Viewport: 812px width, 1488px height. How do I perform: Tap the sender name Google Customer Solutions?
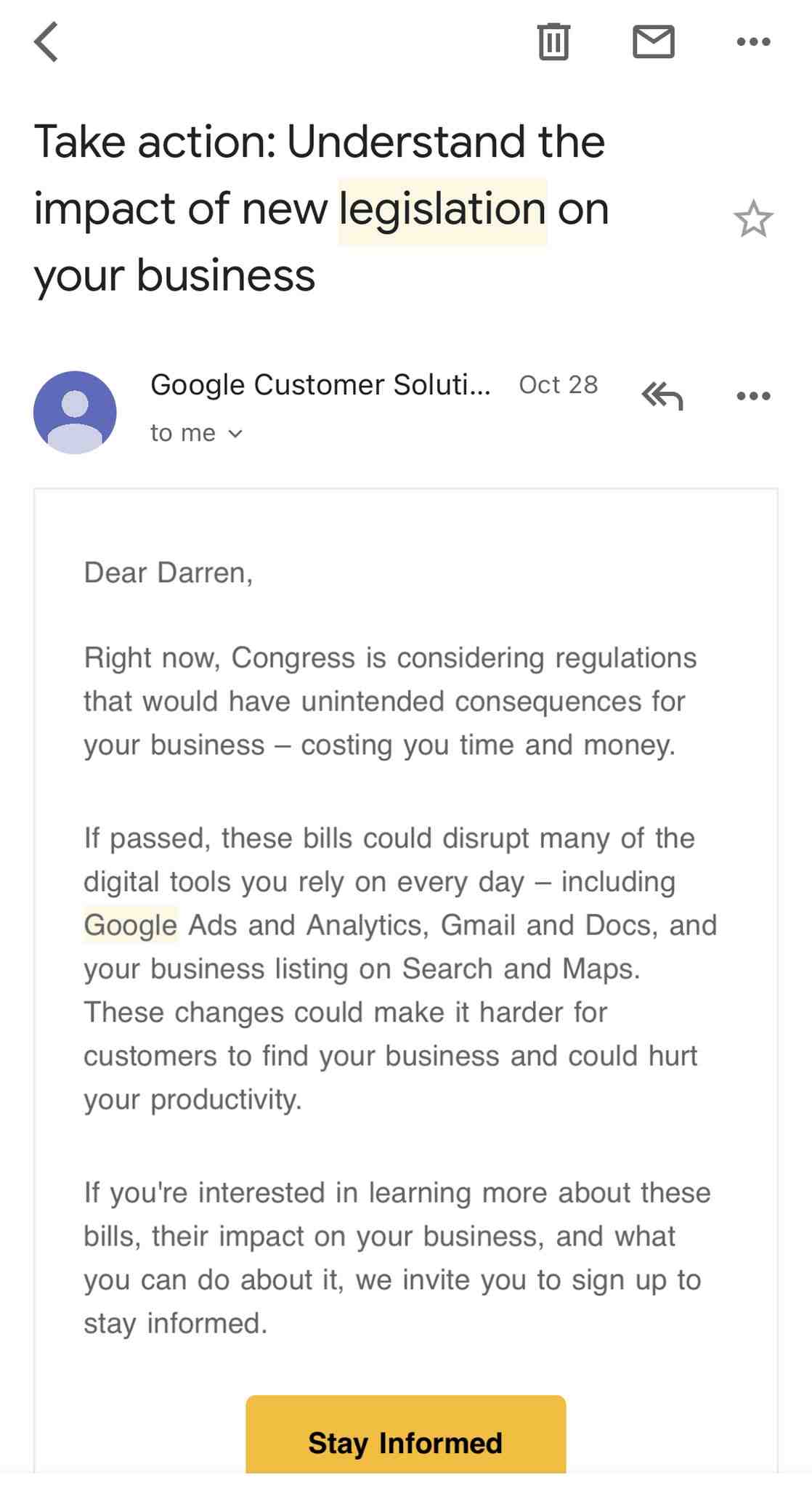tap(320, 385)
